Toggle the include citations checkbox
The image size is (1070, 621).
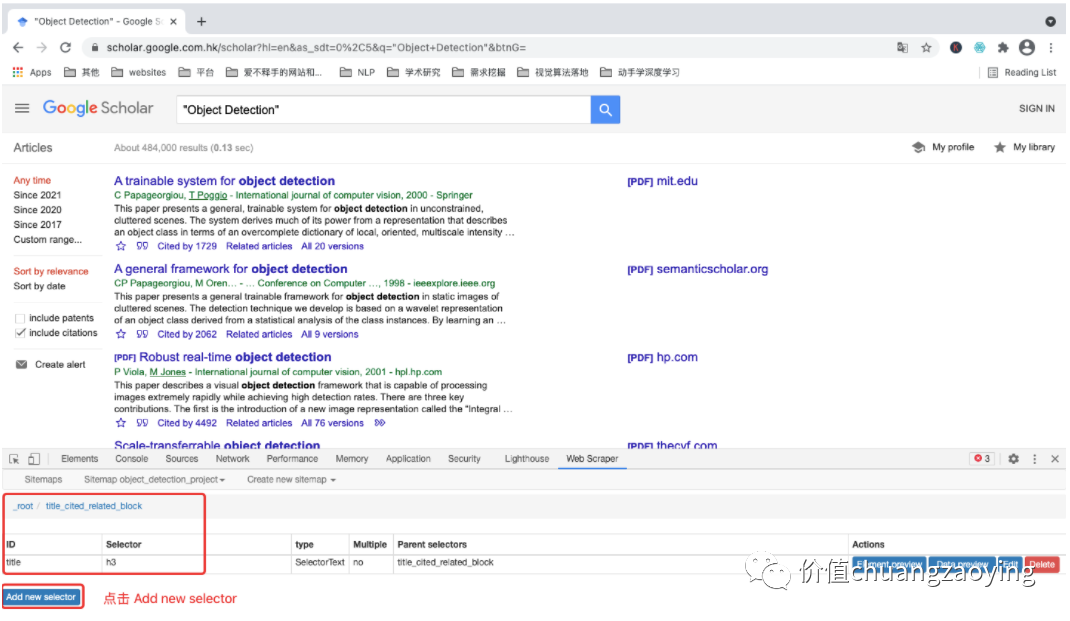[20, 333]
